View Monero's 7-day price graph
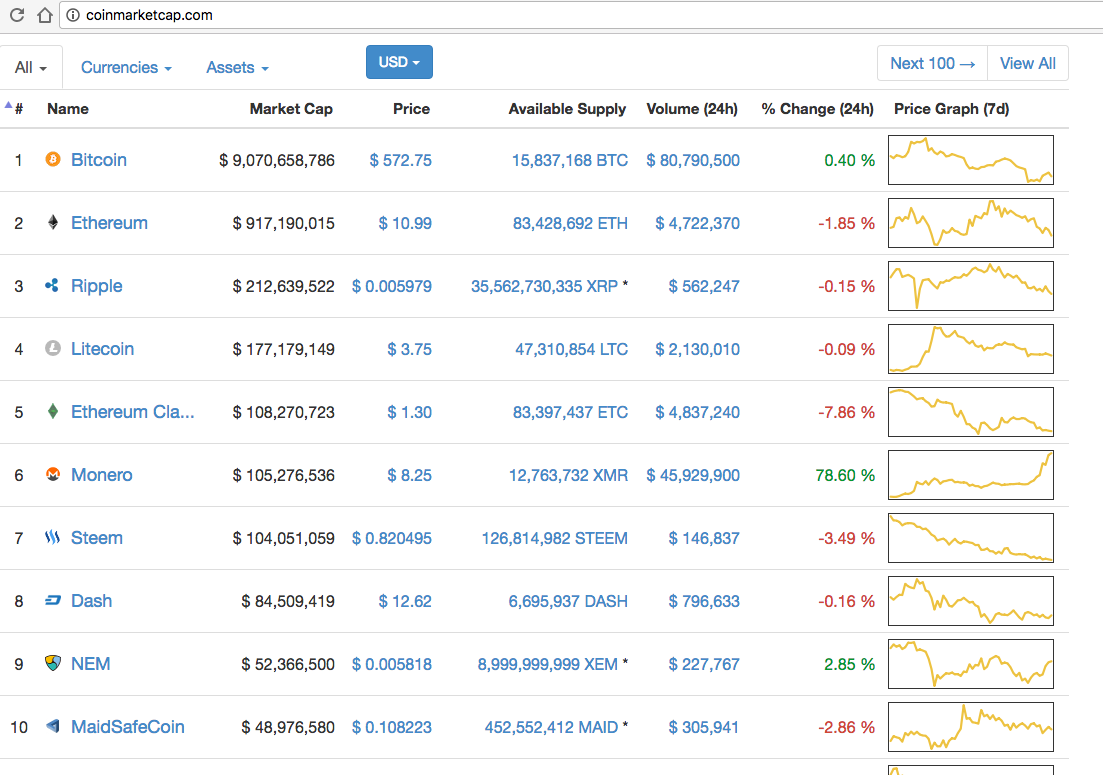1103x775 pixels. [x=971, y=475]
